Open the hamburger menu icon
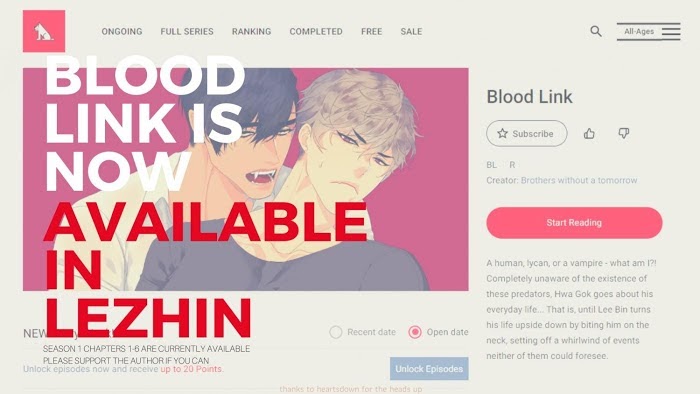Viewport: 700px width, 394px height. (x=671, y=31)
